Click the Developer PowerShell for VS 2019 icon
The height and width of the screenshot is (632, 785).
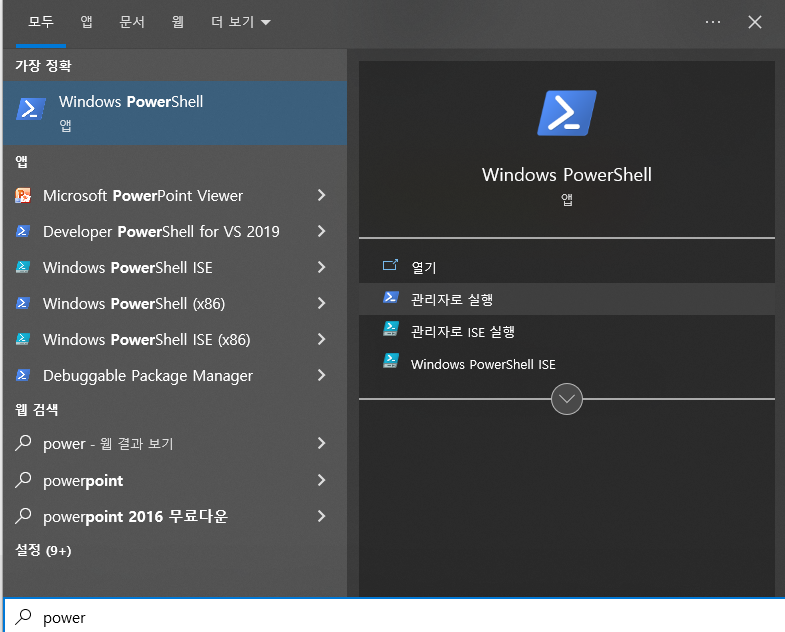pos(23,231)
